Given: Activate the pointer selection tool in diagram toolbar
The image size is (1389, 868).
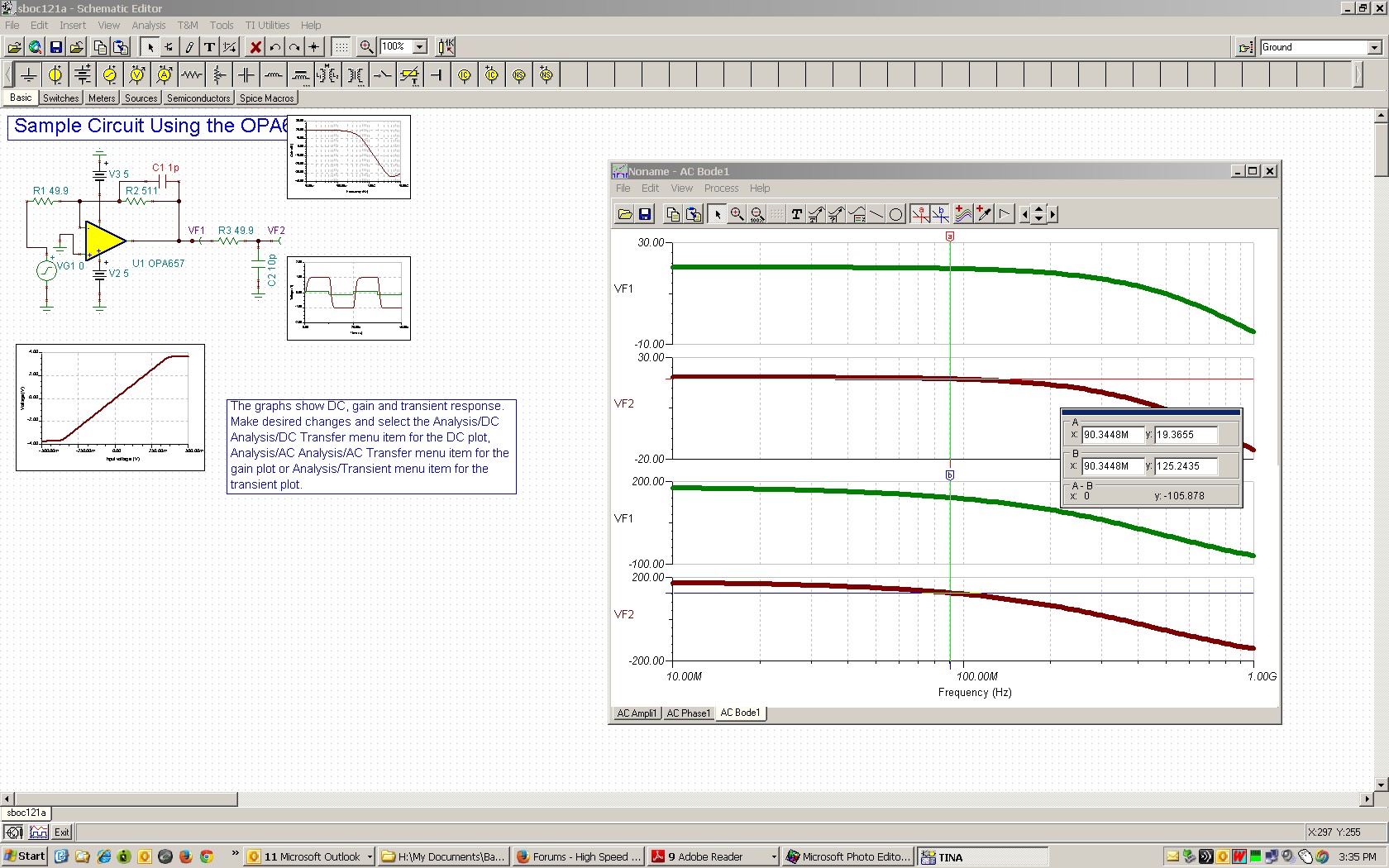Looking at the screenshot, I should (717, 215).
